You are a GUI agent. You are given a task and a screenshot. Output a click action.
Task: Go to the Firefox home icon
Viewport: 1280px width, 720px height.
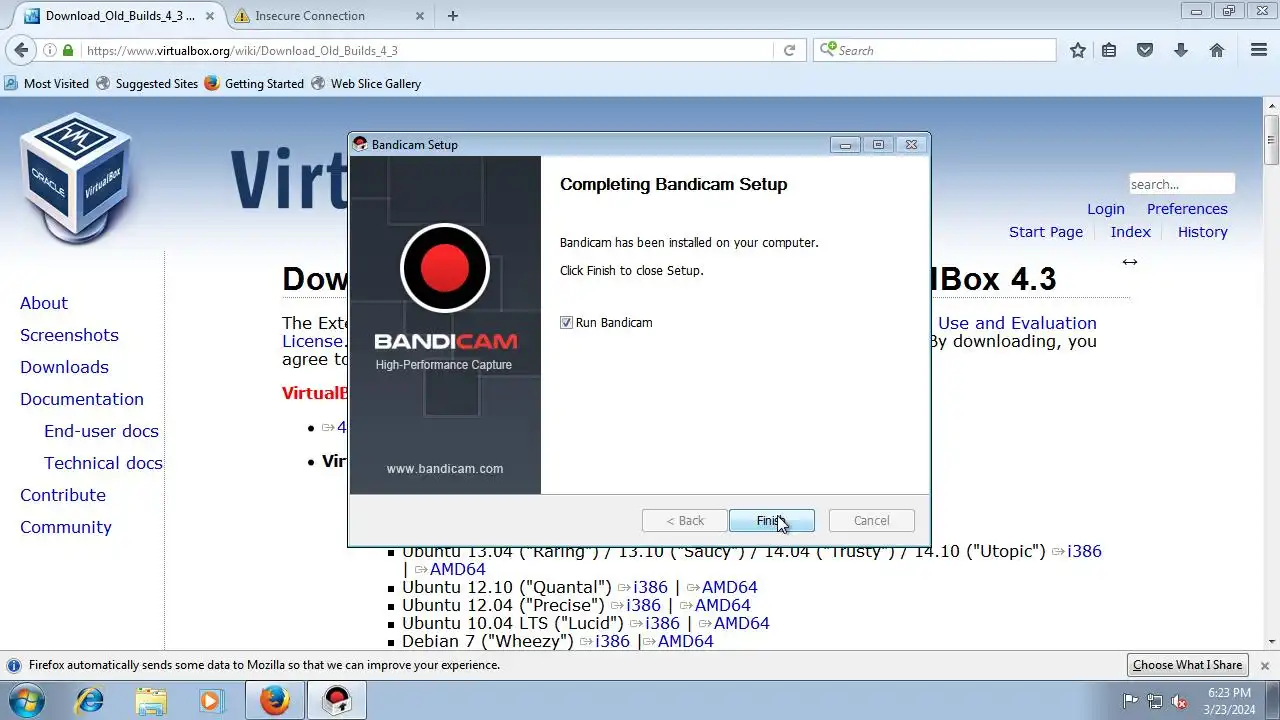point(1217,50)
